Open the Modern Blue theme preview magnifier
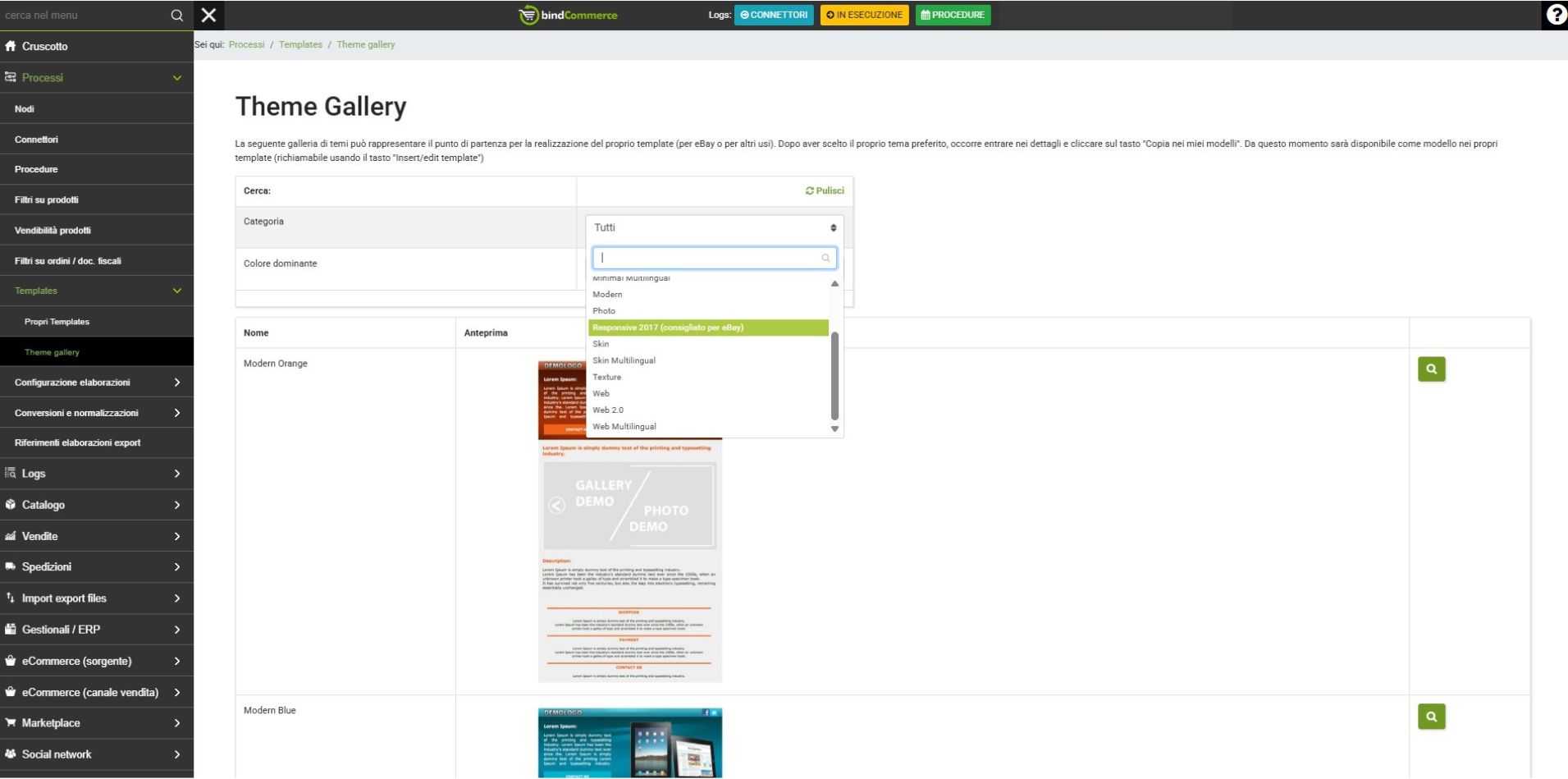 pos(1431,717)
